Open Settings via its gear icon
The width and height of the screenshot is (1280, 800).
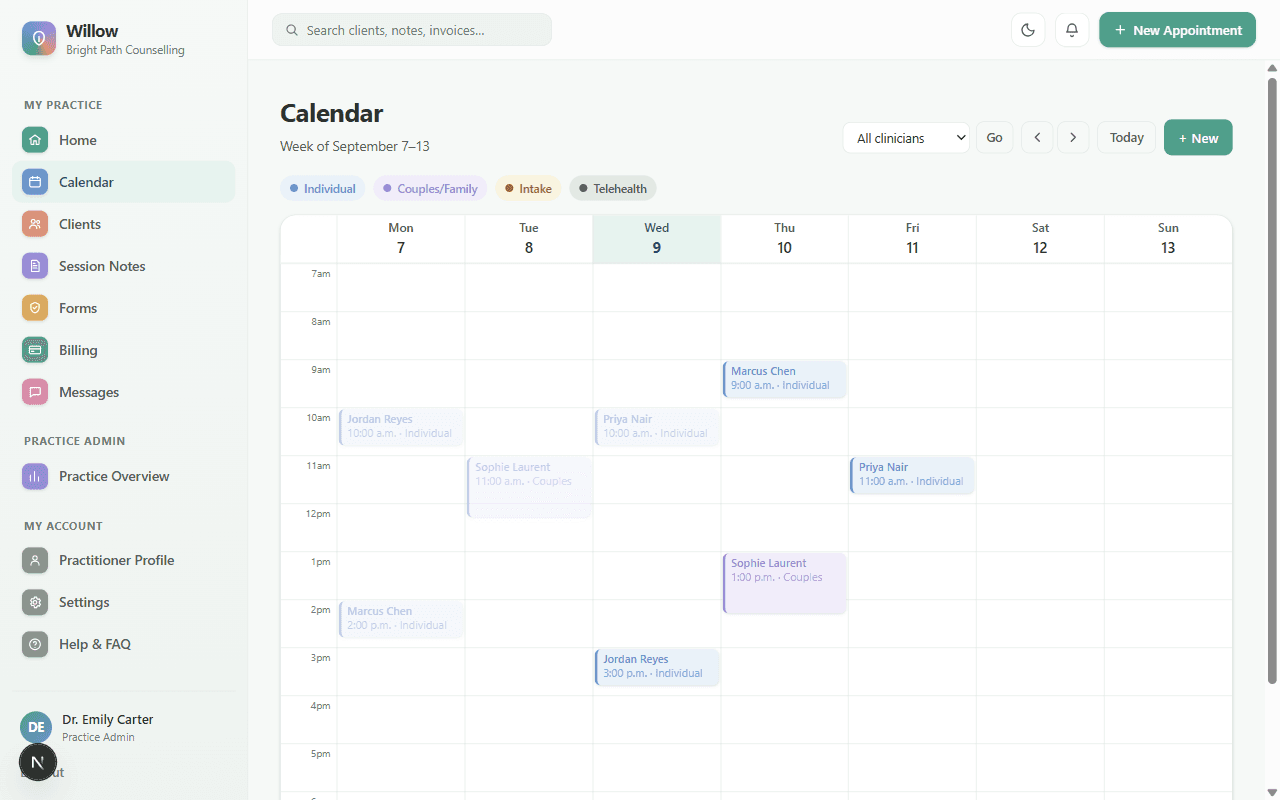pyautogui.click(x=35, y=602)
